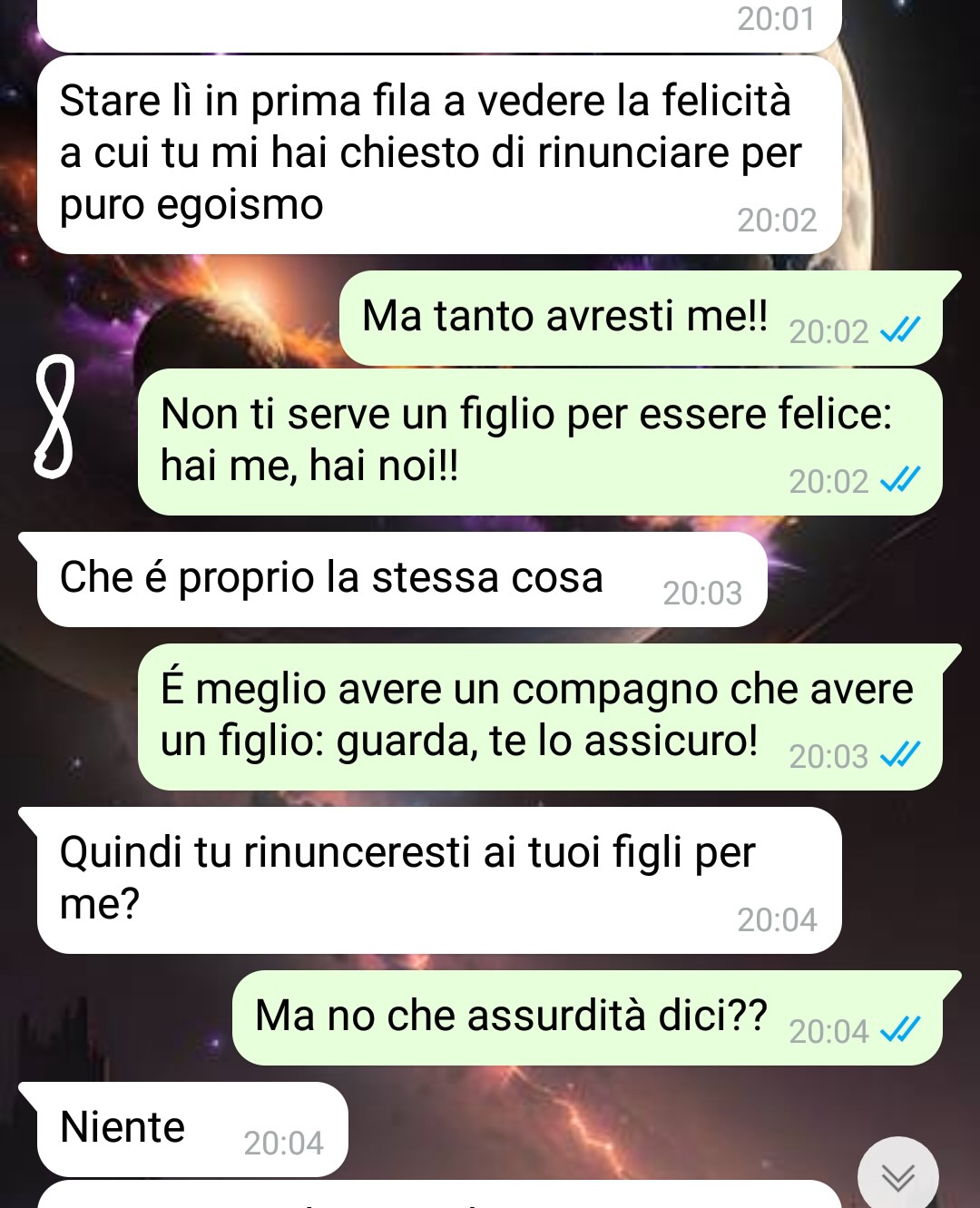Tap the scroll-to-bottom double chevron button

pos(898,1176)
